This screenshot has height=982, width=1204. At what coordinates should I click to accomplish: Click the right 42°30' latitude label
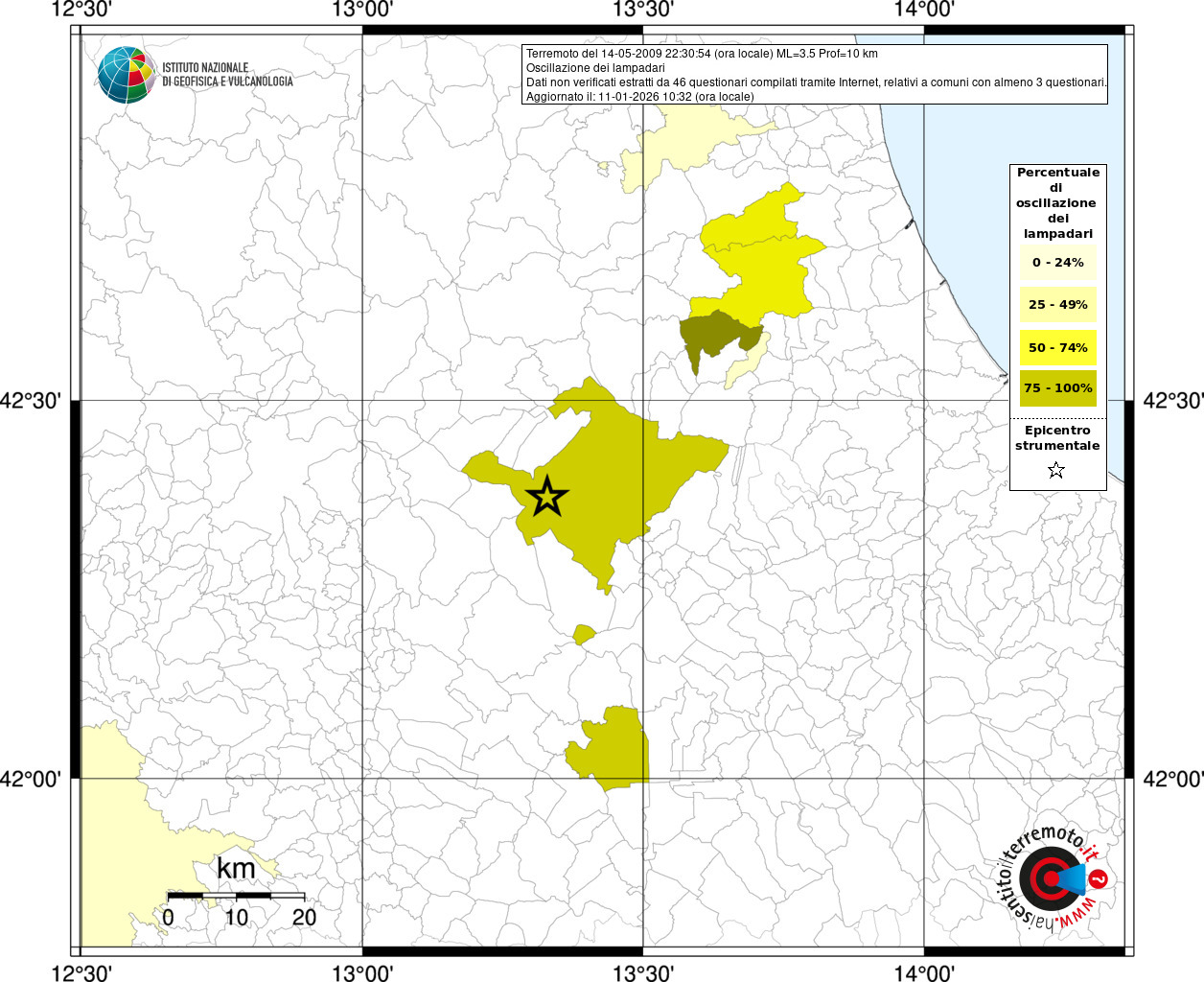(1172, 401)
